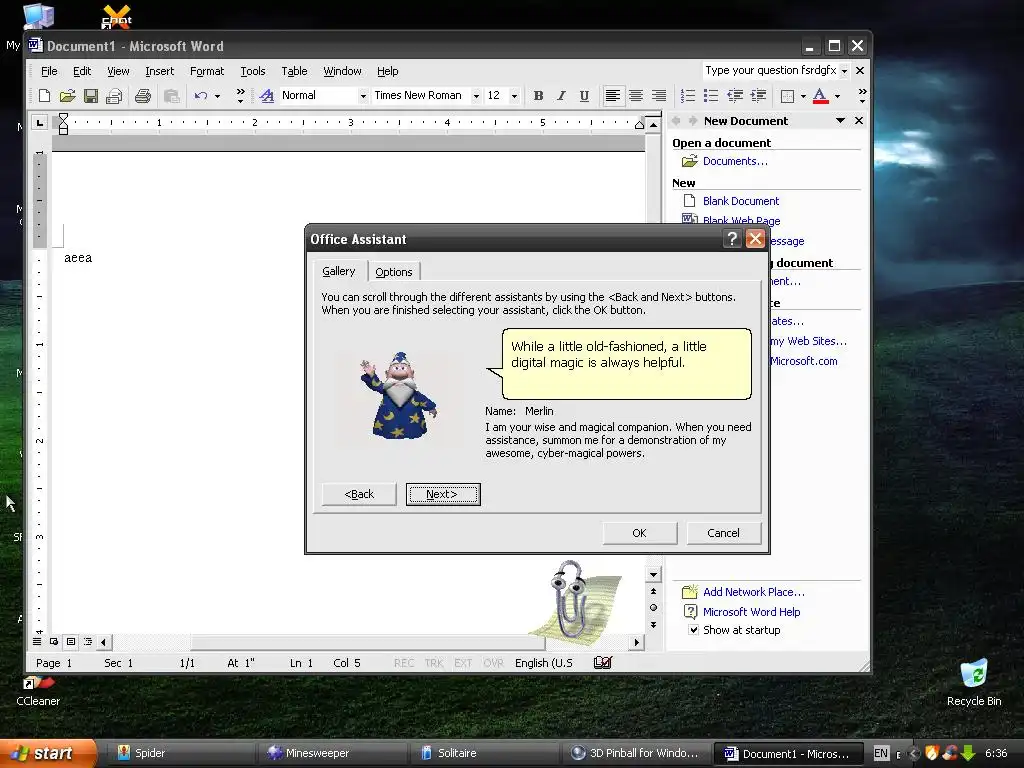This screenshot has width=1024, height=768.
Task: Show more Standard toolbar options chevron
Action: pos(240,96)
